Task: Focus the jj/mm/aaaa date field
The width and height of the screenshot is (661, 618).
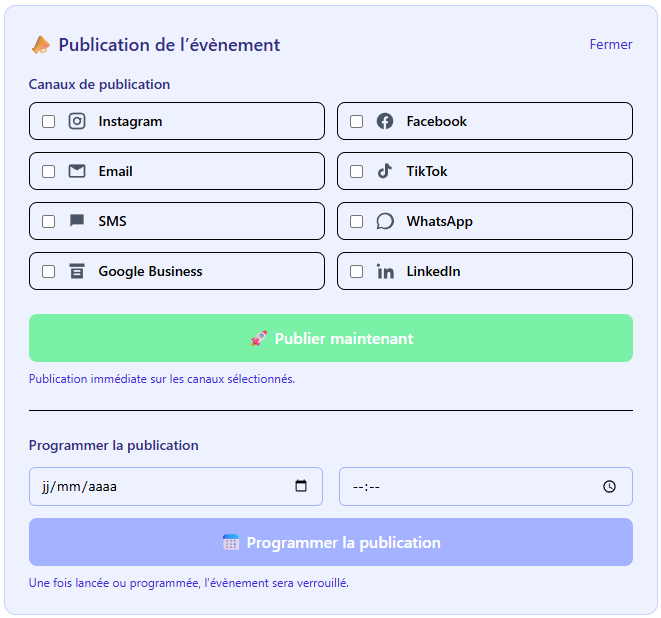Action: point(150,487)
